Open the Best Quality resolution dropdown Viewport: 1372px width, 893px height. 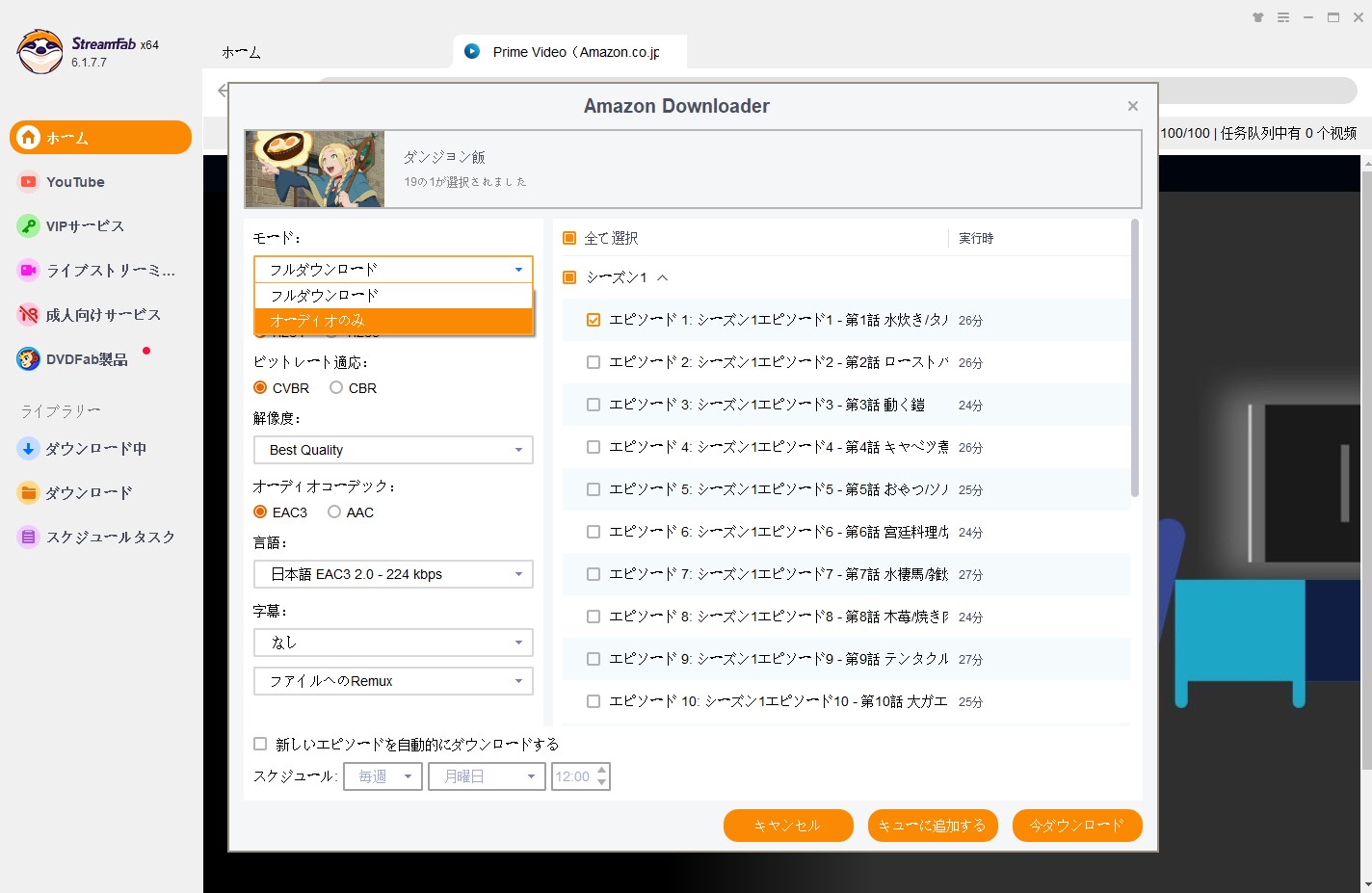click(x=393, y=450)
